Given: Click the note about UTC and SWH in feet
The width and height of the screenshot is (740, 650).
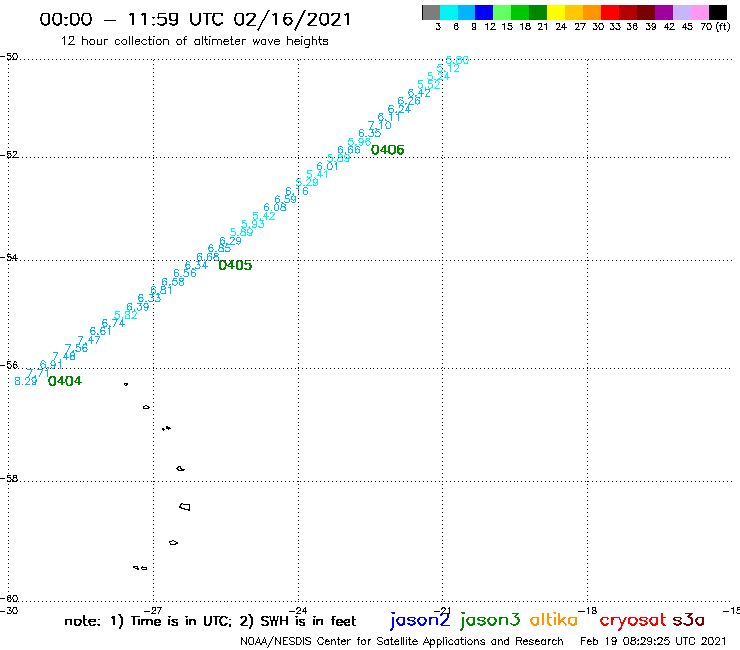Looking at the screenshot, I should [x=210, y=621].
